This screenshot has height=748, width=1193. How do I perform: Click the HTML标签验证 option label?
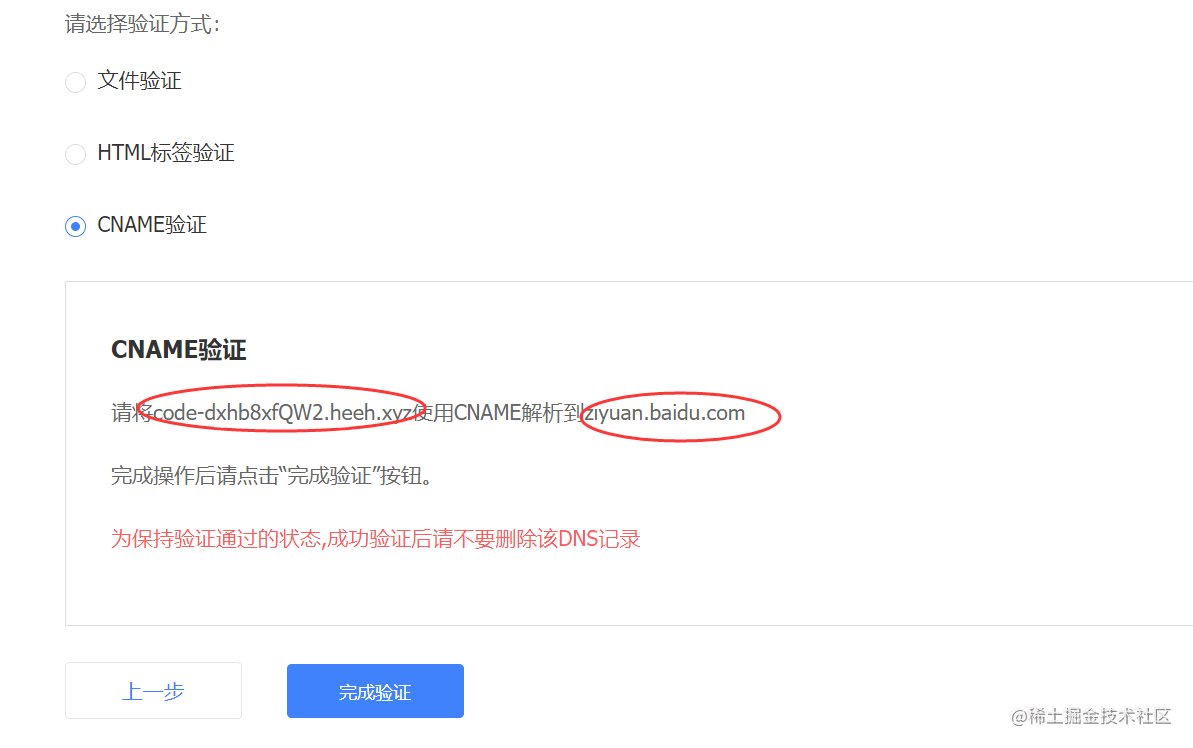pos(166,153)
